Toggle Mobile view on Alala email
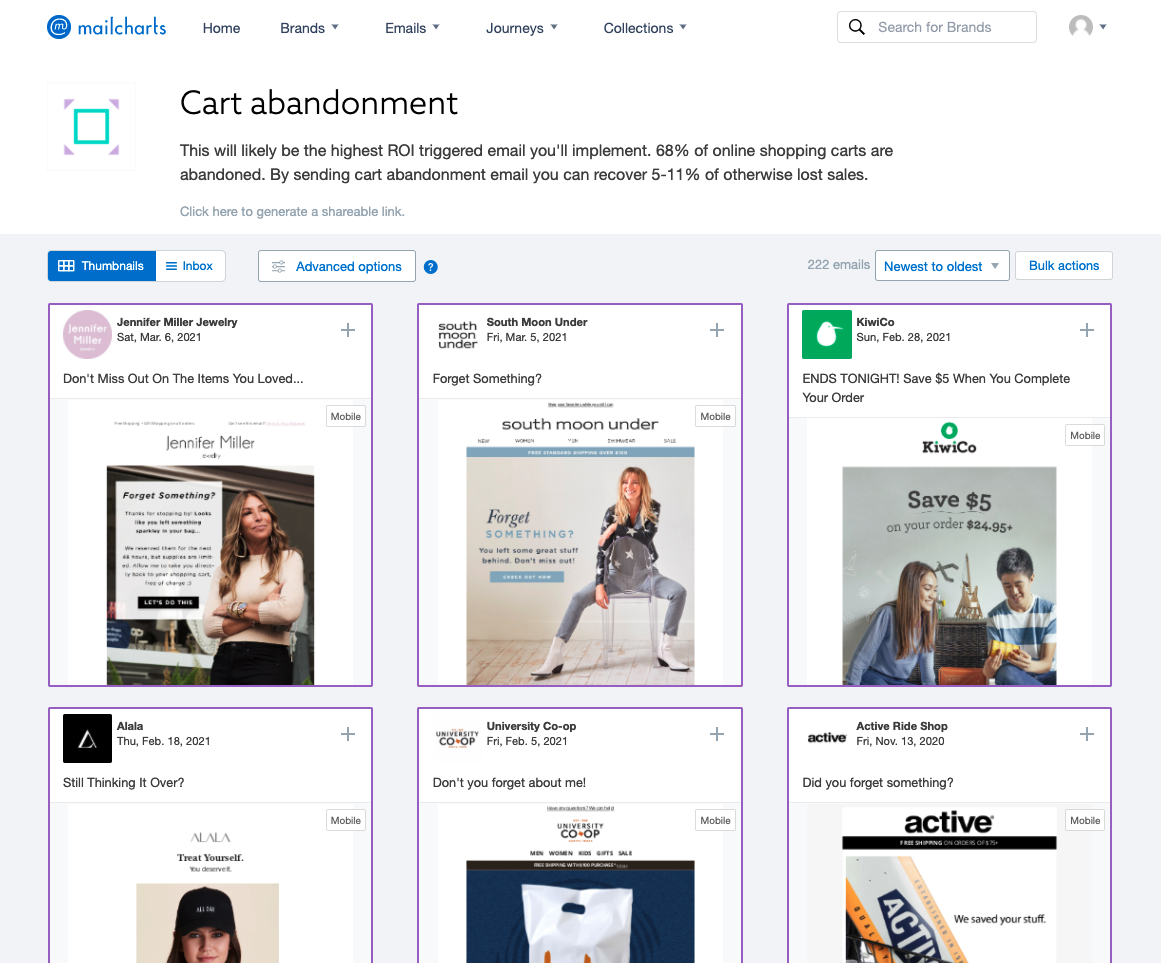 (346, 821)
